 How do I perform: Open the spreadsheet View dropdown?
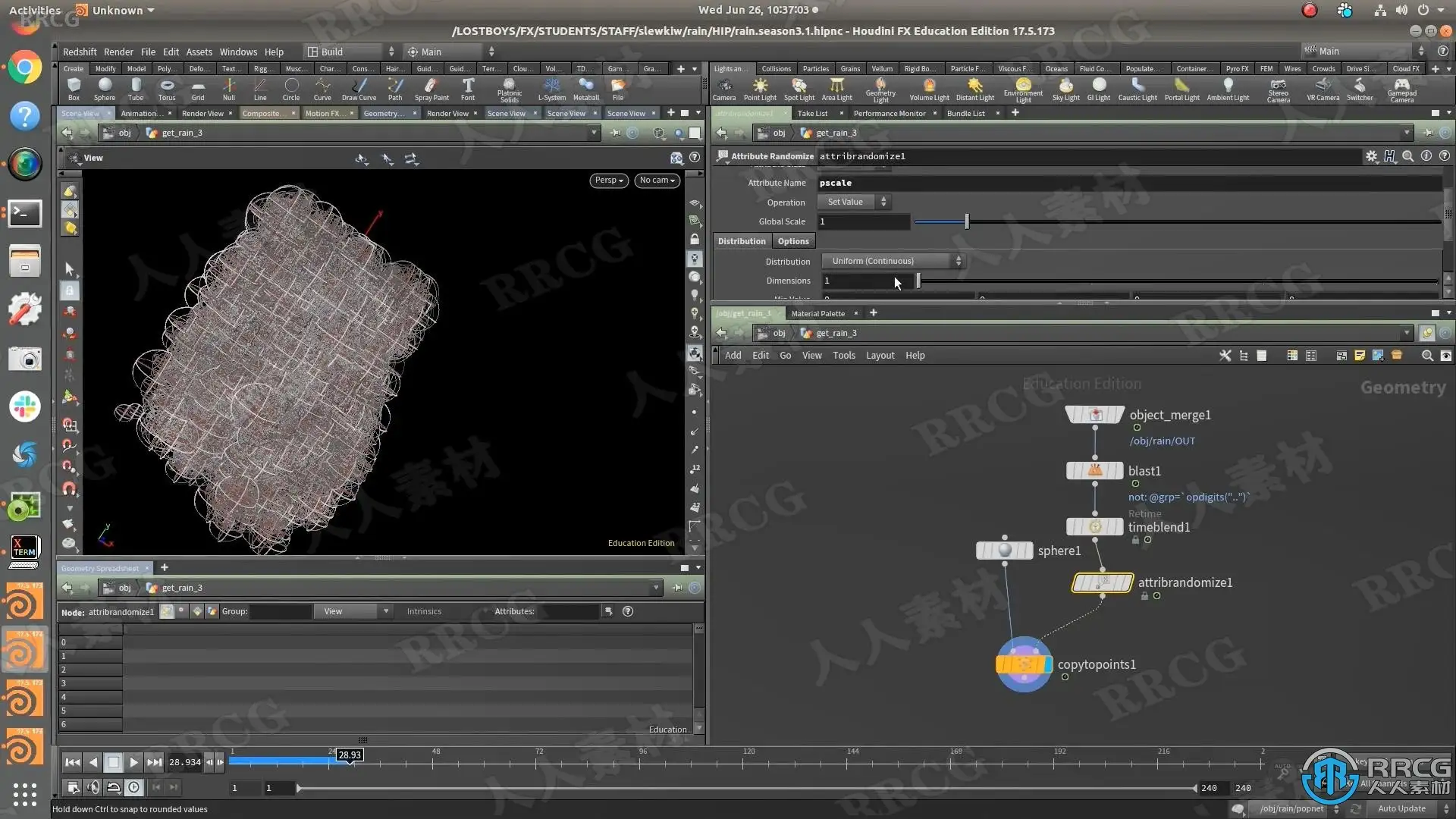point(353,611)
